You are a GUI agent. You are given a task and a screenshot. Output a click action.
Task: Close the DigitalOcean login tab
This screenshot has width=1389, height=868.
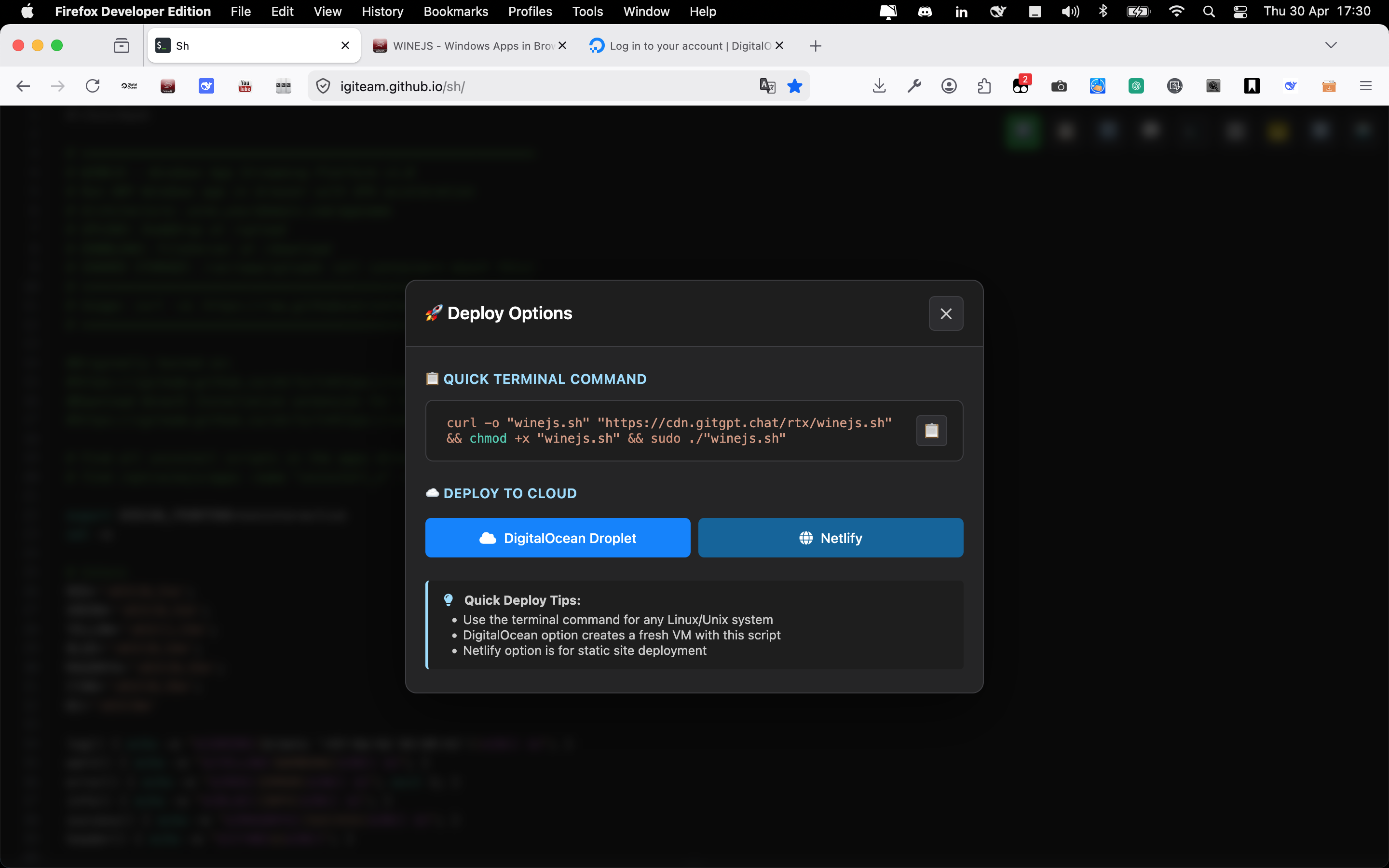tap(779, 45)
